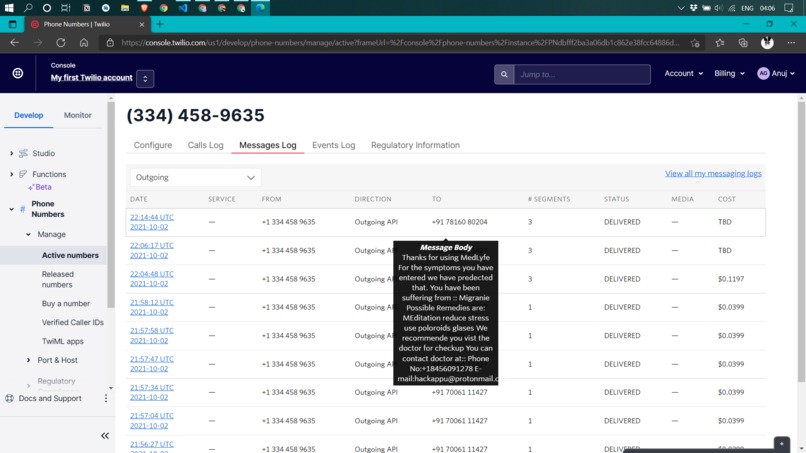Open the Calls Log tab
806x453 pixels.
[206, 145]
